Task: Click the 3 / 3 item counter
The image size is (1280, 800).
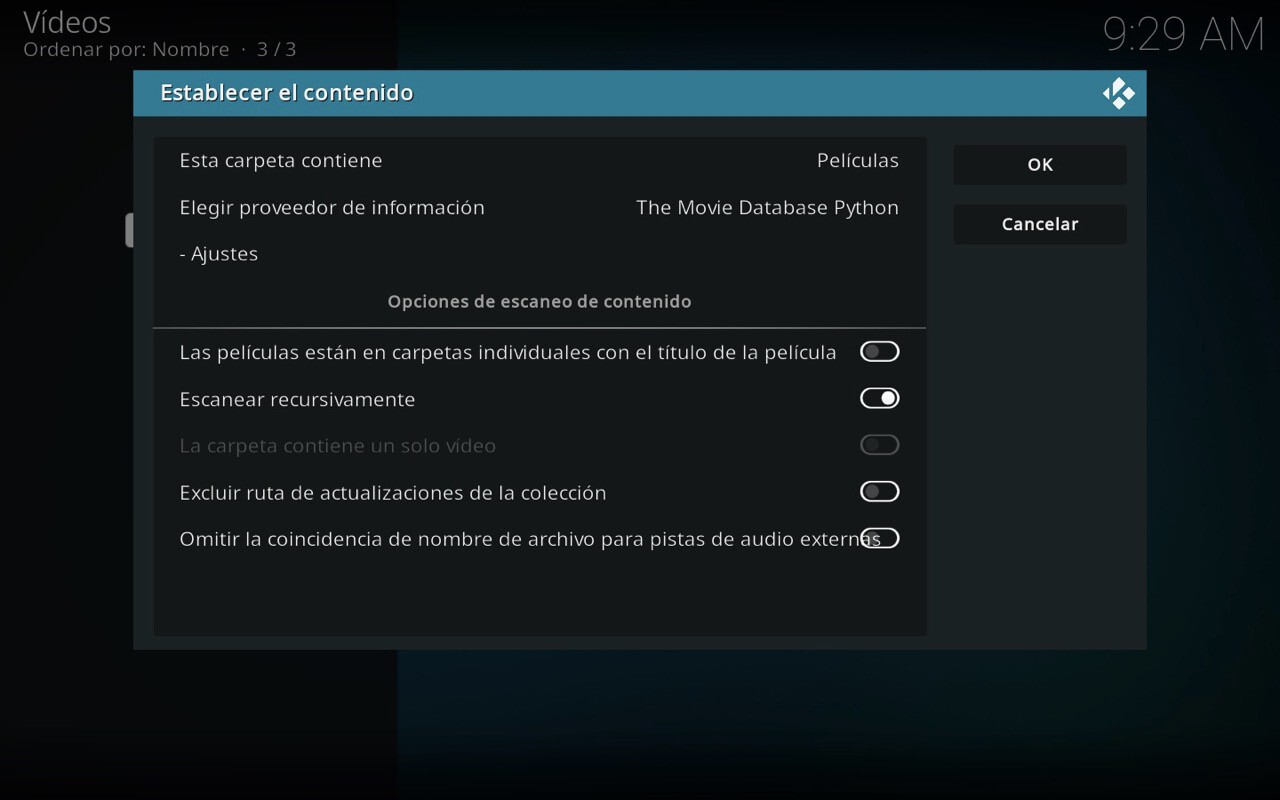Action: click(x=276, y=48)
